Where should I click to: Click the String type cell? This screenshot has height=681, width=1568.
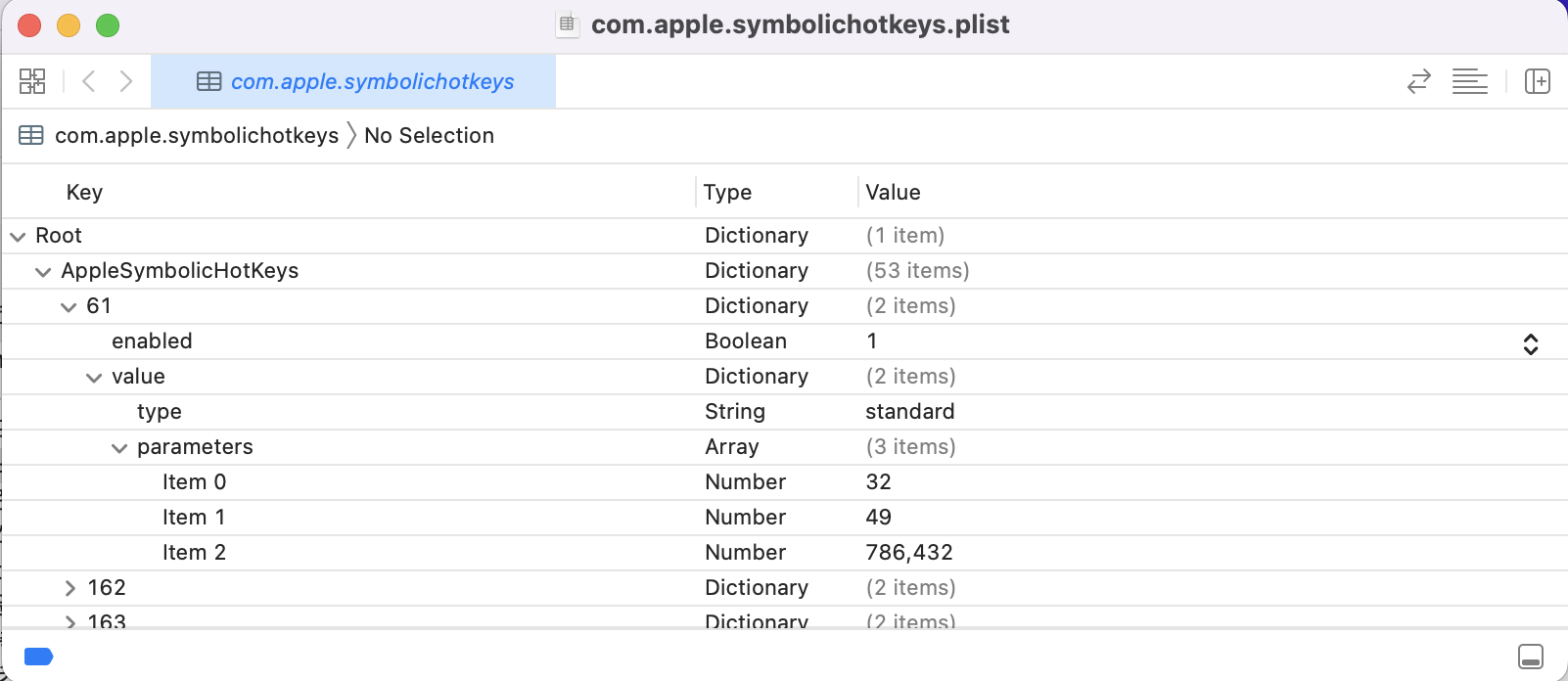point(735,412)
